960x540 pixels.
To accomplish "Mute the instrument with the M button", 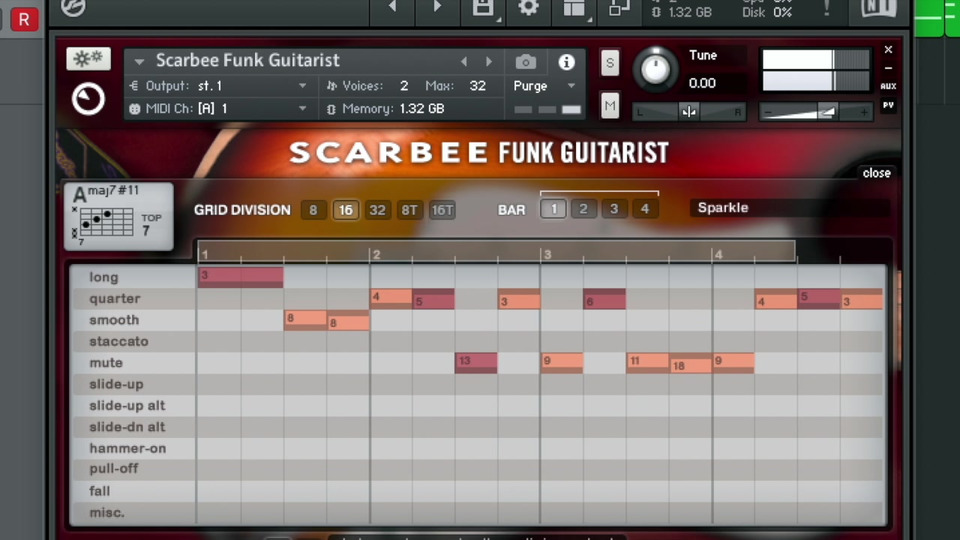I will 610,106.
